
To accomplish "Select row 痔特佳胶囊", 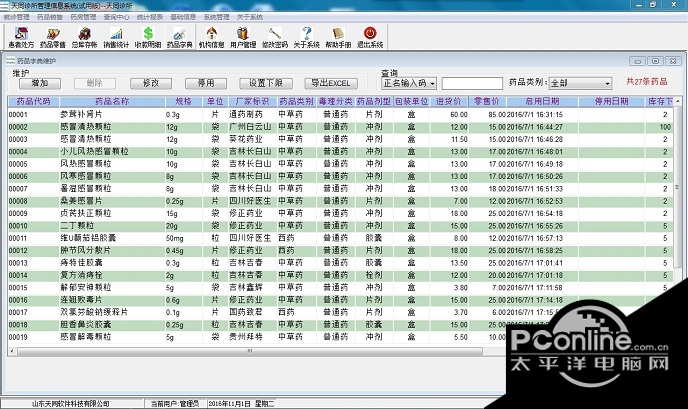I will (340, 263).
